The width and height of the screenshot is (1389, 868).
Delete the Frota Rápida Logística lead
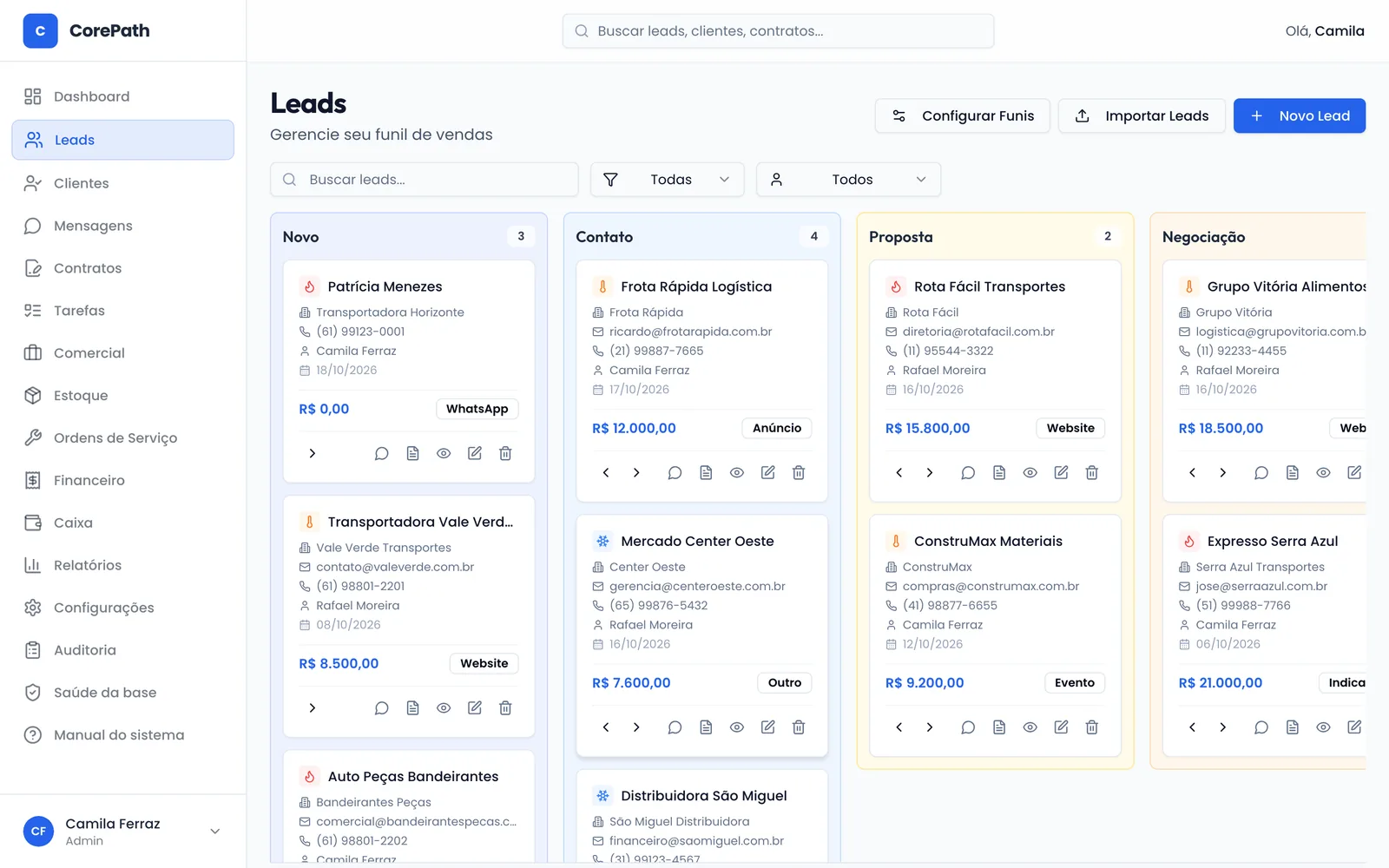click(x=799, y=472)
